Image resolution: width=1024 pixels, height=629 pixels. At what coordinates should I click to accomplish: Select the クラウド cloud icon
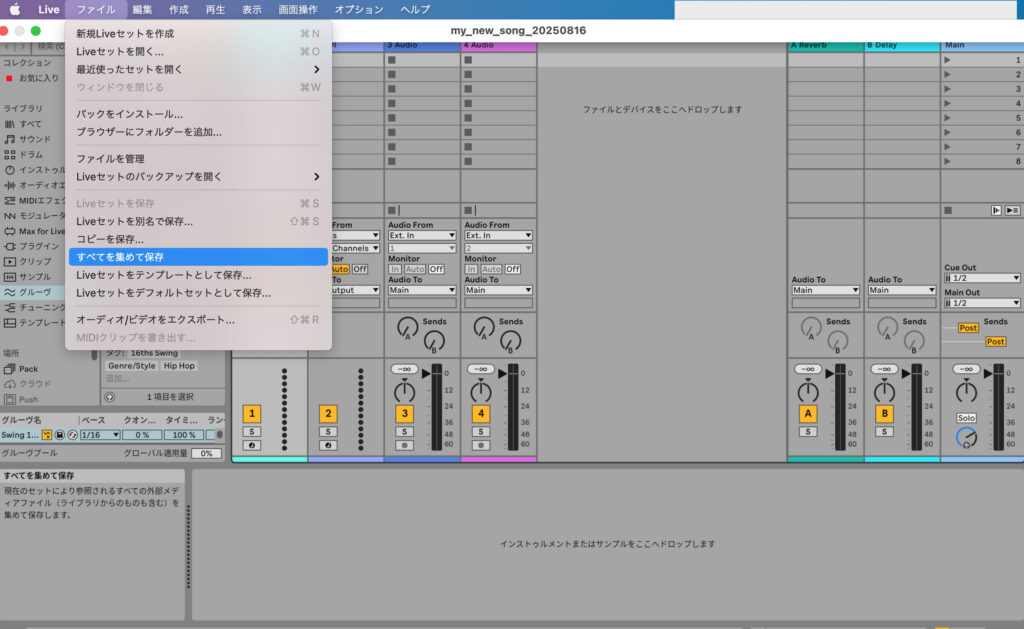pos(9,384)
